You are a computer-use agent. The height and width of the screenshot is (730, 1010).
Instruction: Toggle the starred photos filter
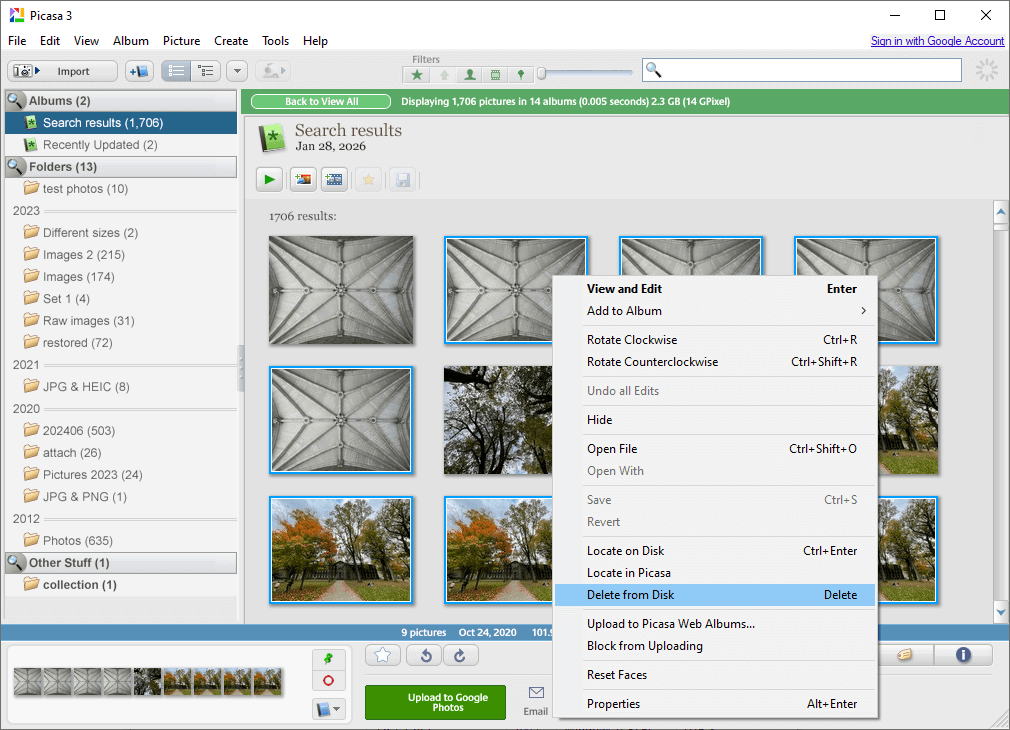(417, 75)
